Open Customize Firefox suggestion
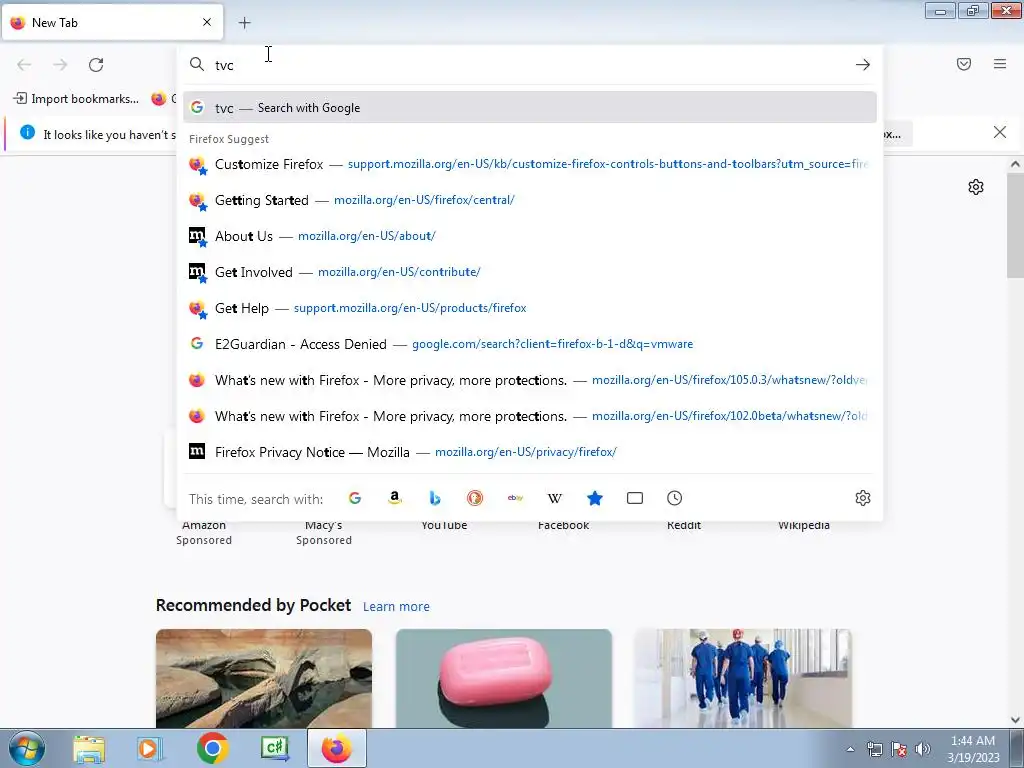Viewport: 1024px width, 768px height. [x=530, y=164]
